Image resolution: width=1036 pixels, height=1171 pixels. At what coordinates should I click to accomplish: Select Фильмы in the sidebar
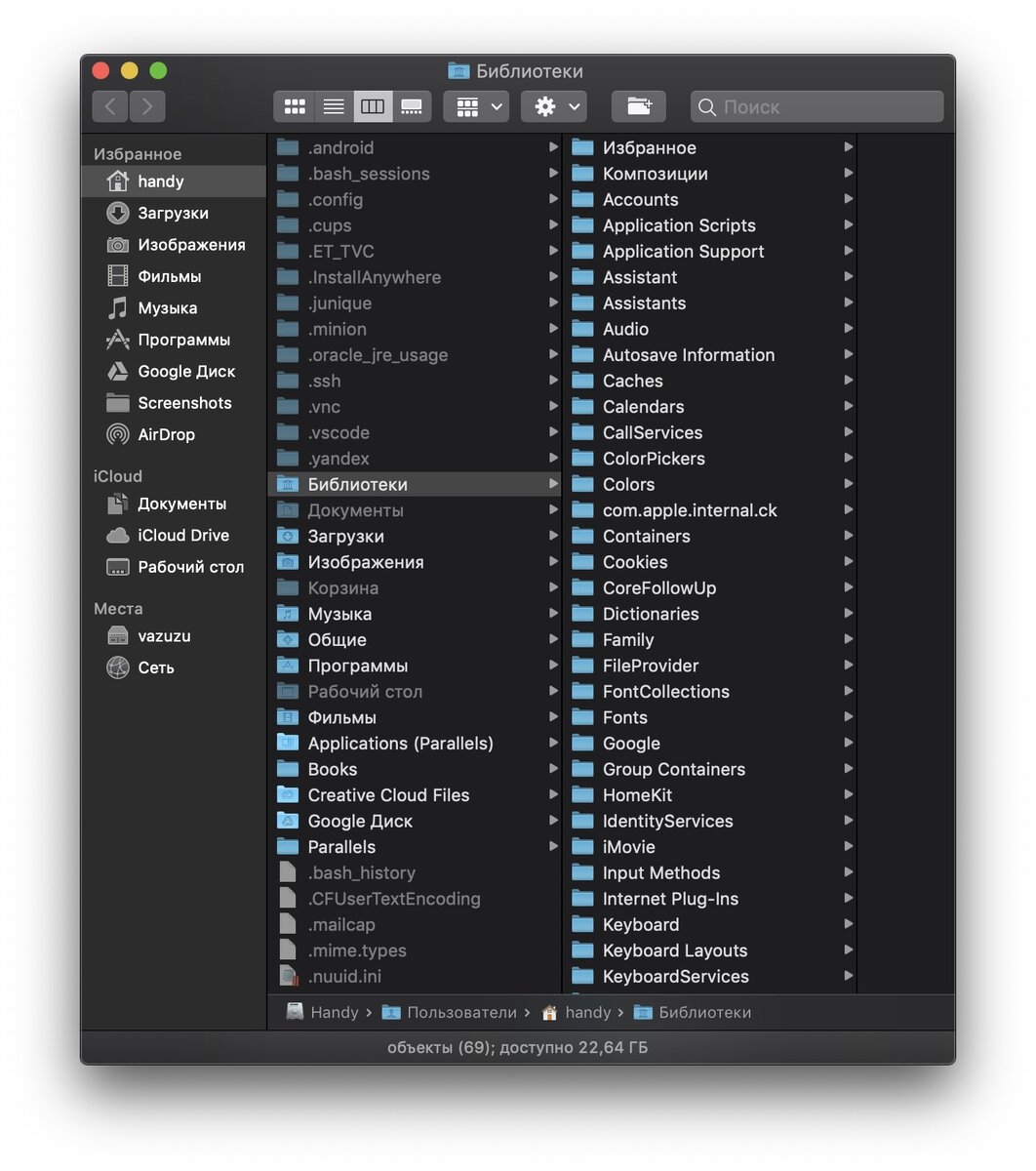pos(174,276)
